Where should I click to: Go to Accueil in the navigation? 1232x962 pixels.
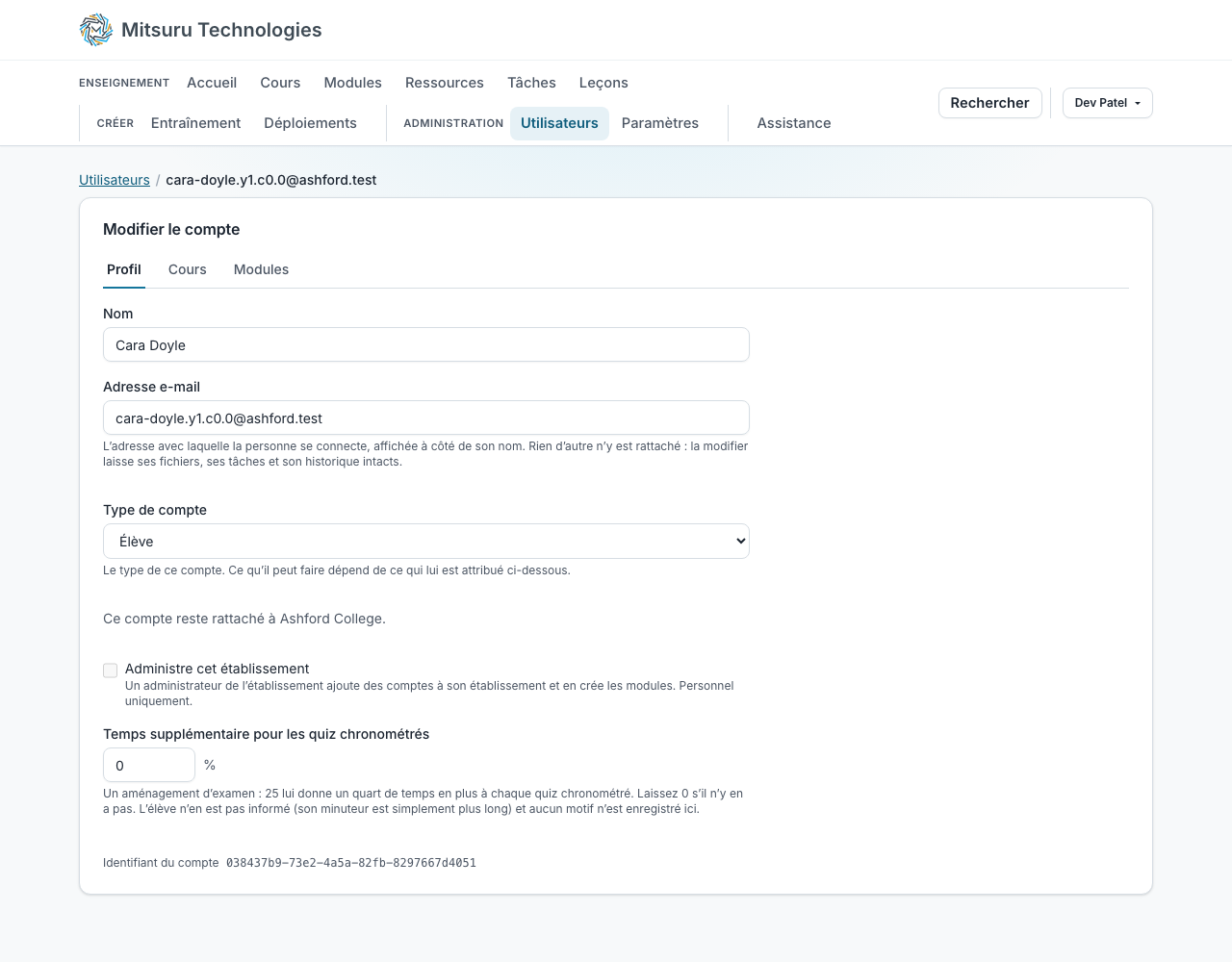(212, 83)
